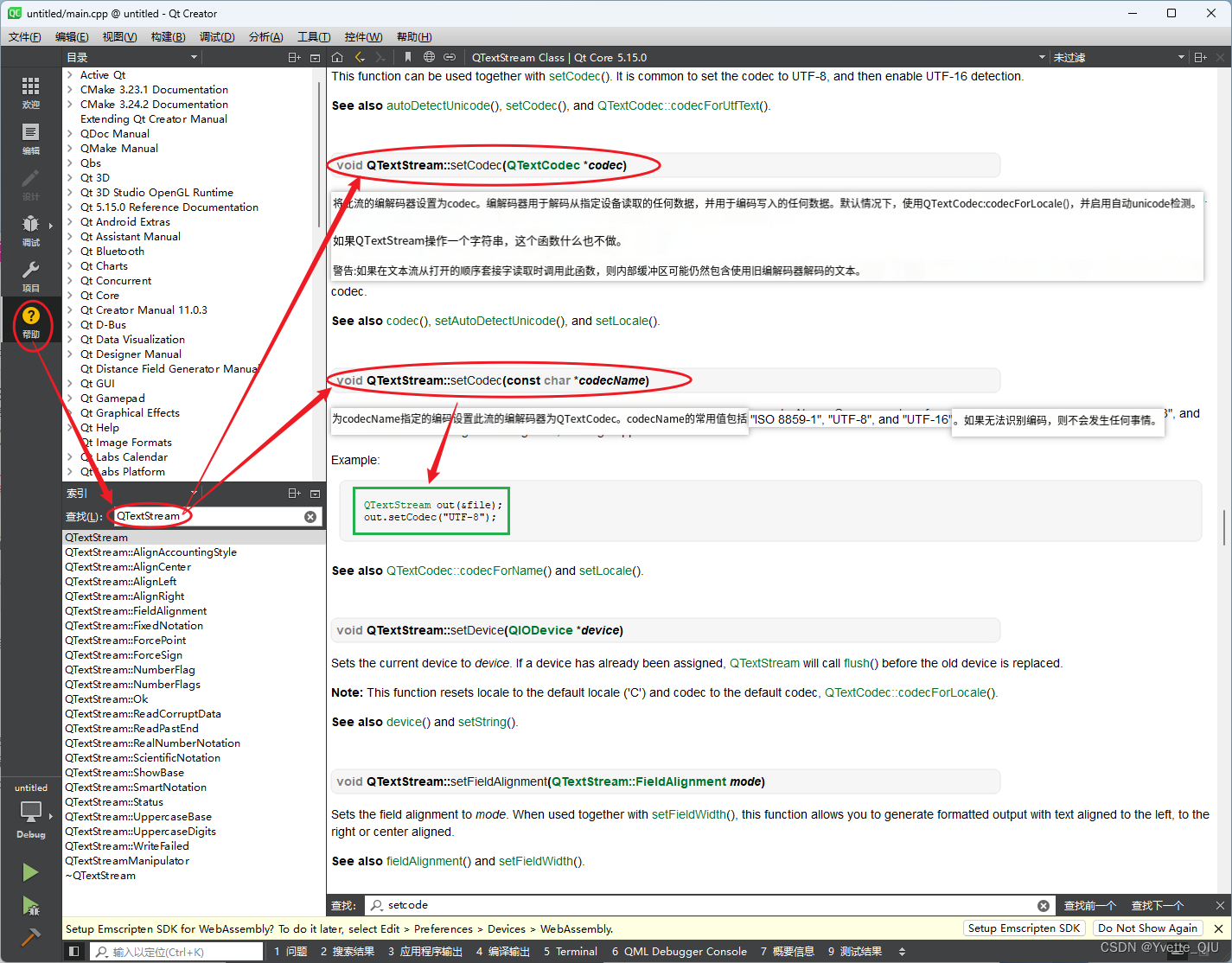Switch to Debug (调试) mode
Screen dimensions: 1232x963
point(30,230)
